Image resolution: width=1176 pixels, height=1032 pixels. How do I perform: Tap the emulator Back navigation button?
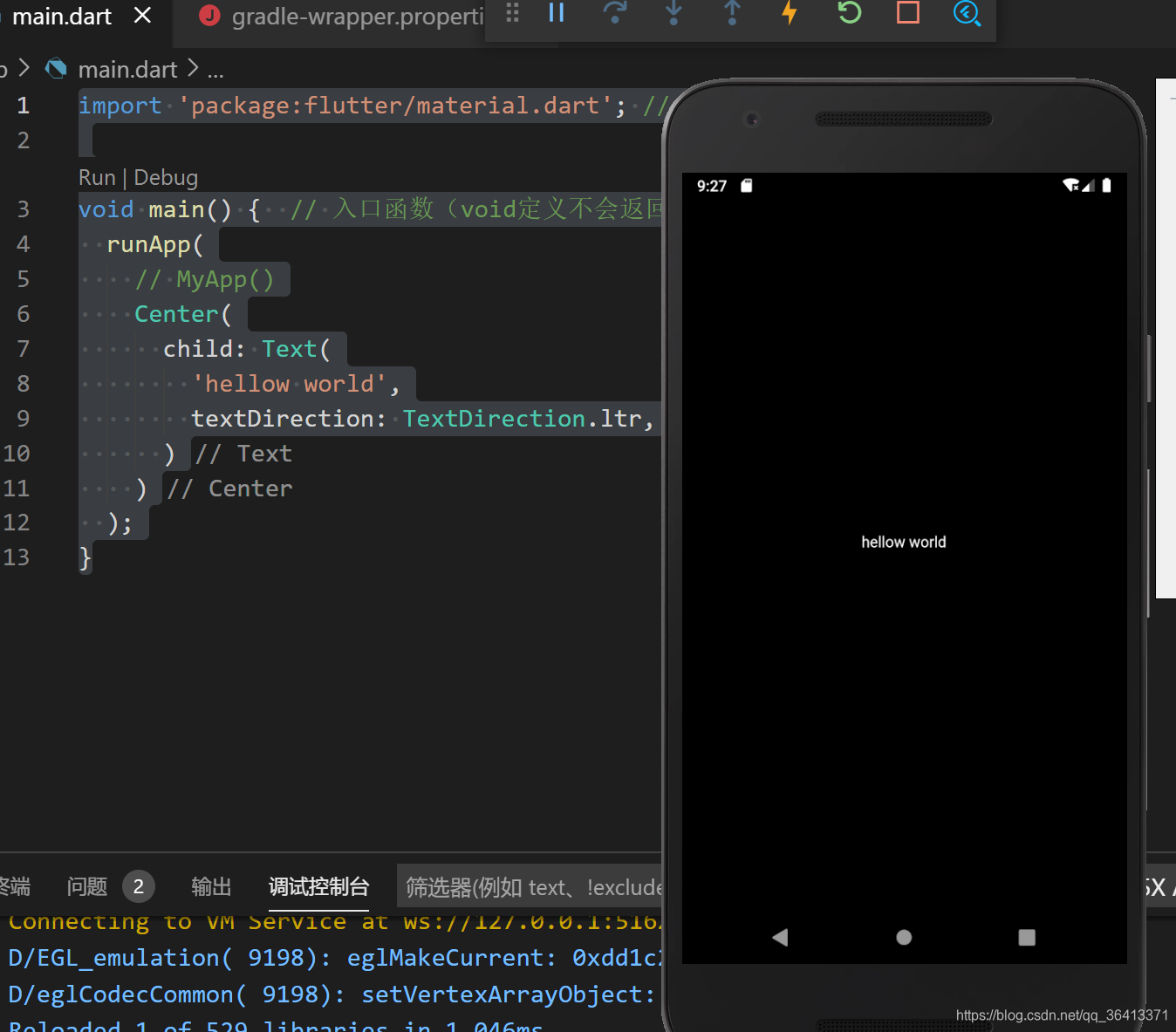tap(780, 937)
